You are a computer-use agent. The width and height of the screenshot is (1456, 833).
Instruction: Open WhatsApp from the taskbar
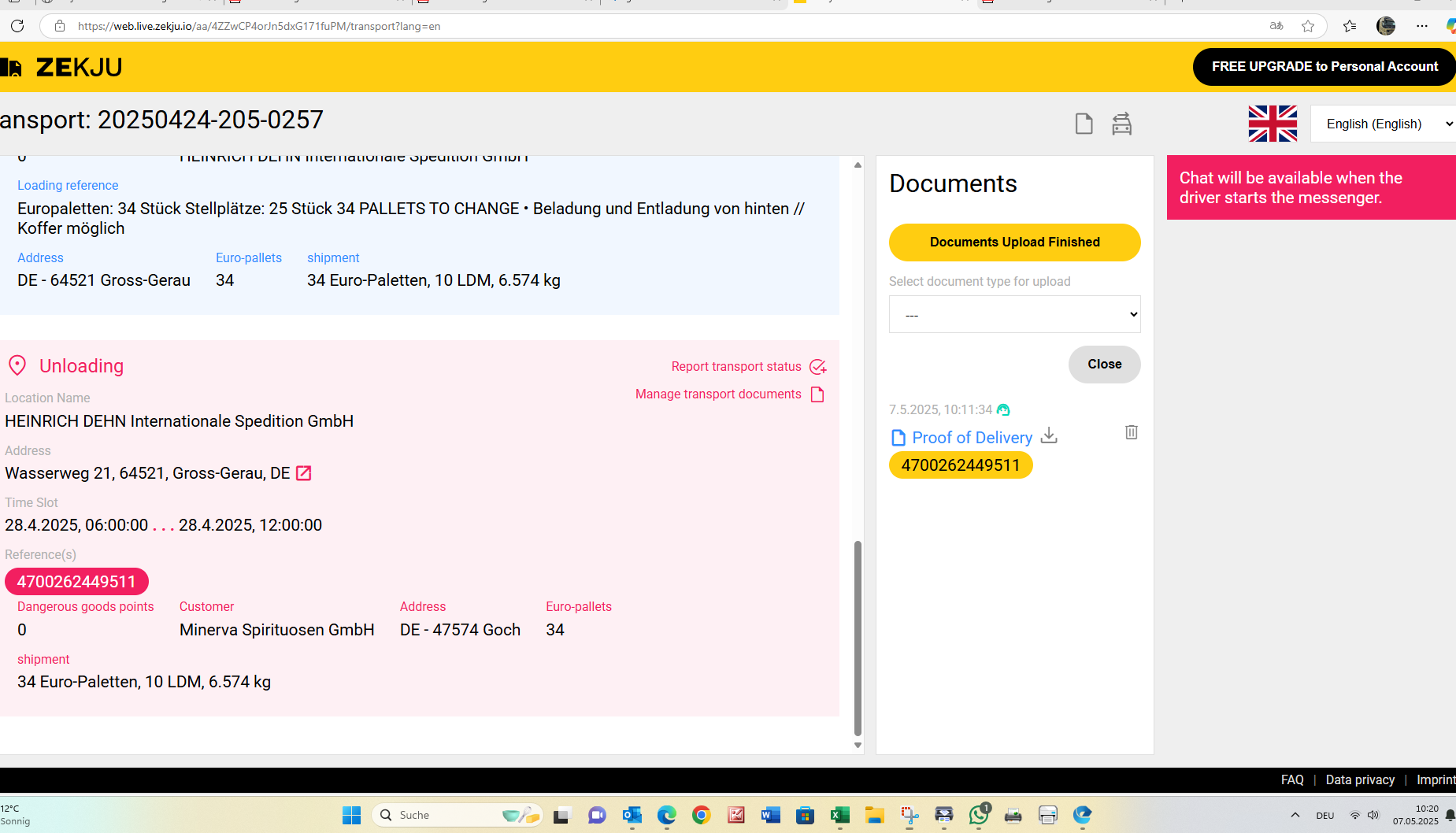pyautogui.click(x=979, y=815)
